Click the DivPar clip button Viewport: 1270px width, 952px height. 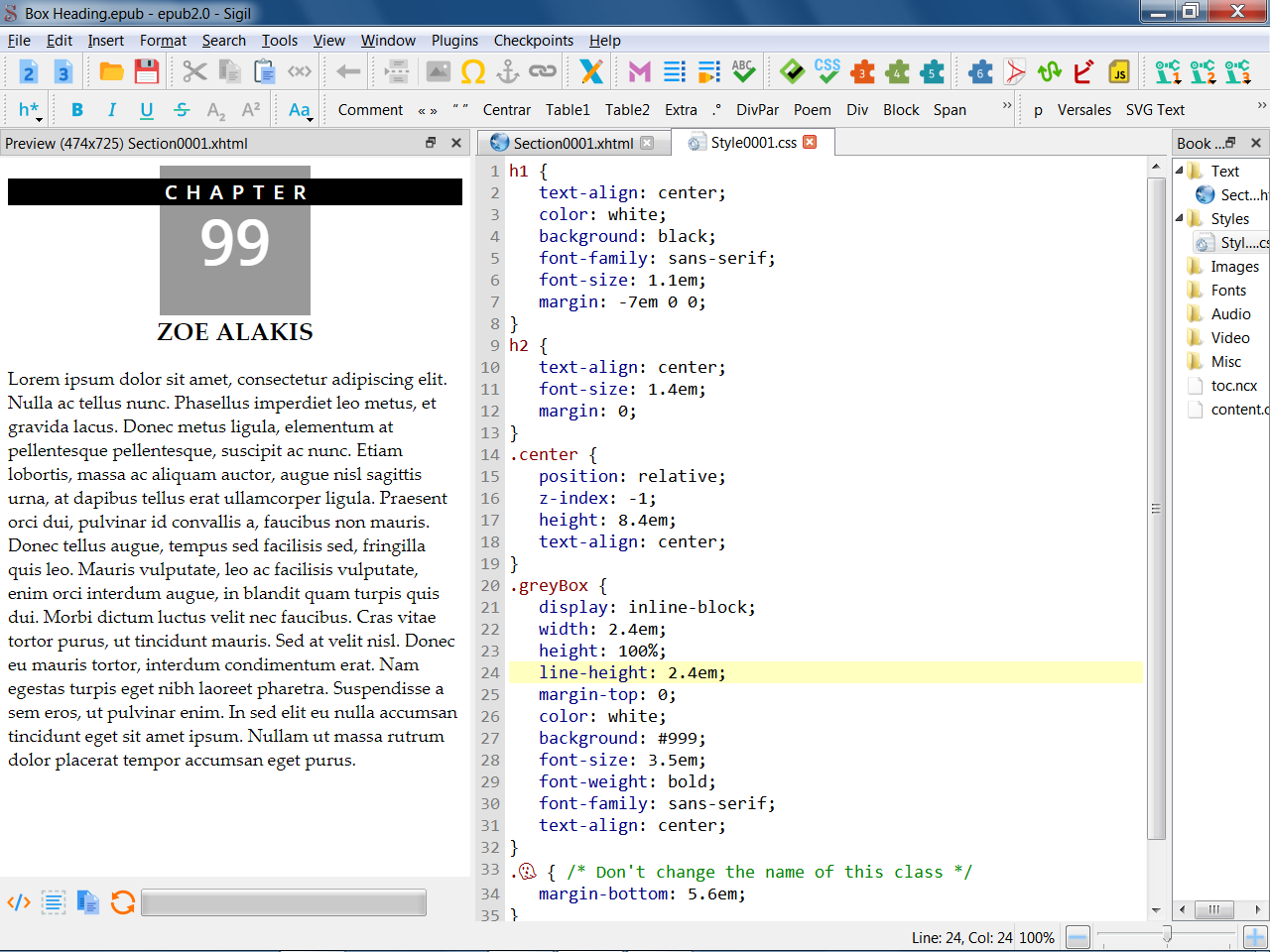[757, 110]
